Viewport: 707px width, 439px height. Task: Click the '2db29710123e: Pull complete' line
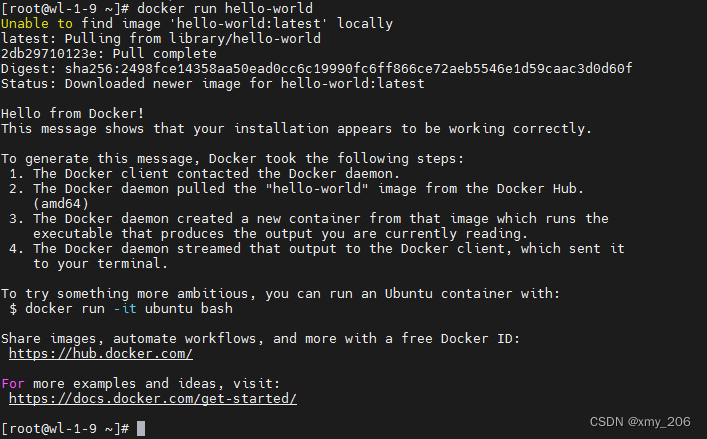click(x=109, y=54)
